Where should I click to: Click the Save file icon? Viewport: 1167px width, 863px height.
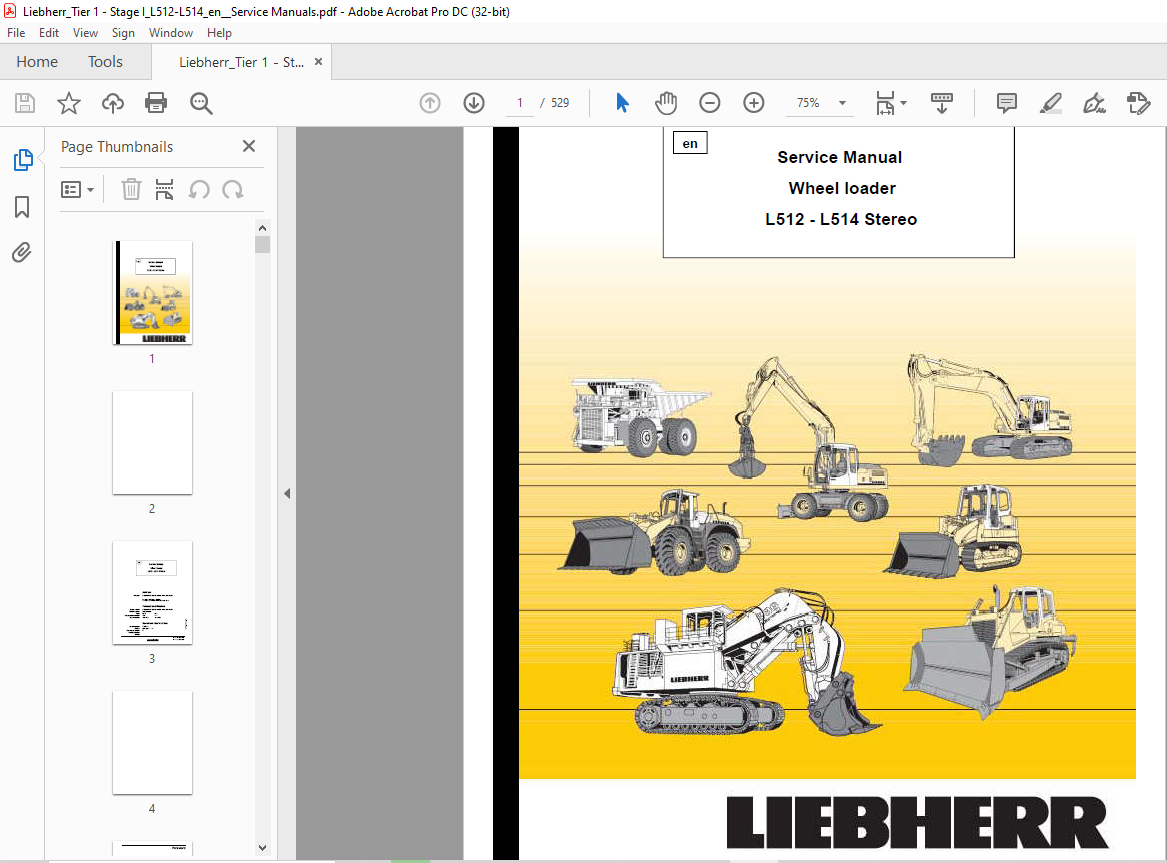coord(25,103)
